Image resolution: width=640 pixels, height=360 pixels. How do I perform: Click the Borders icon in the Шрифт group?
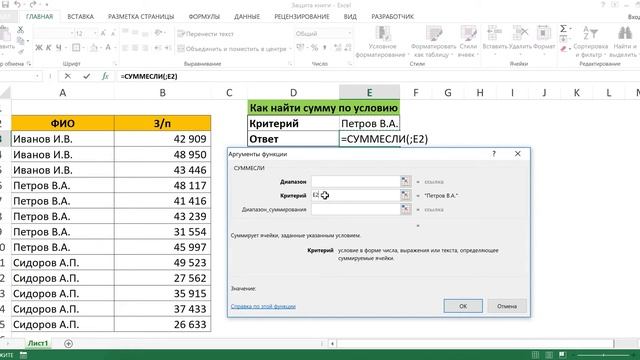76,48
